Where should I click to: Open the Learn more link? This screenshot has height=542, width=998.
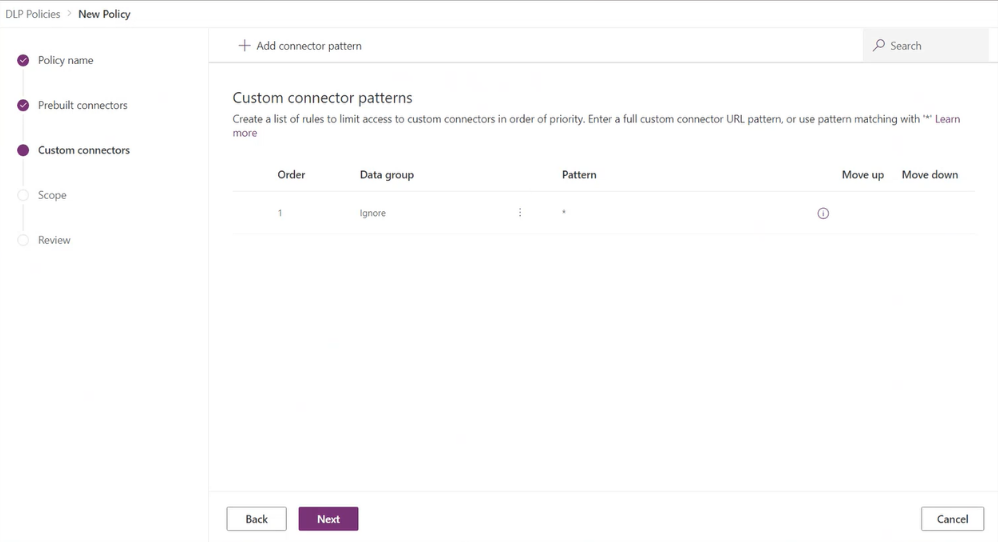947,119
